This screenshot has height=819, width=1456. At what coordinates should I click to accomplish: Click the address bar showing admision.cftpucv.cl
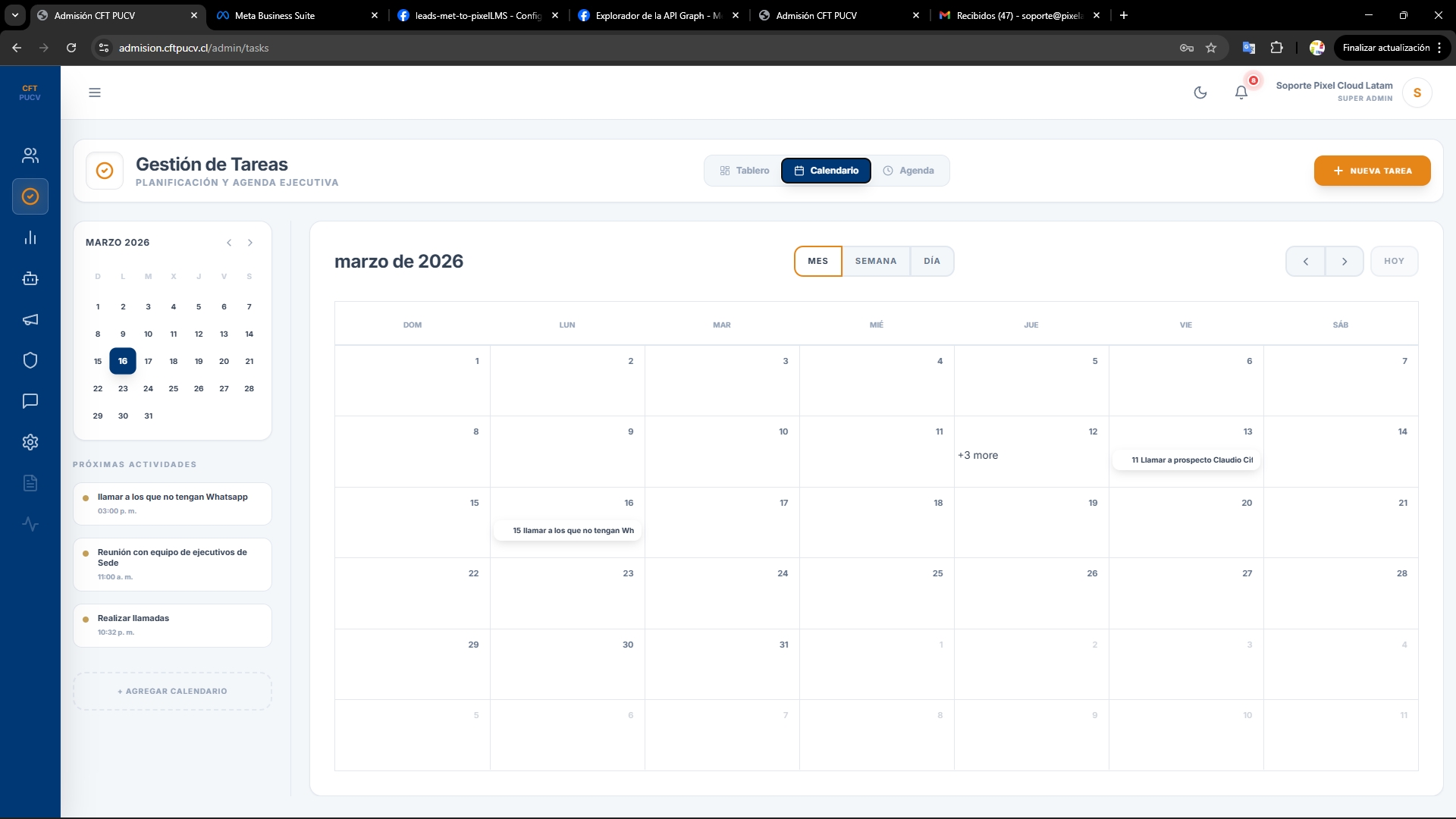pyautogui.click(x=194, y=48)
